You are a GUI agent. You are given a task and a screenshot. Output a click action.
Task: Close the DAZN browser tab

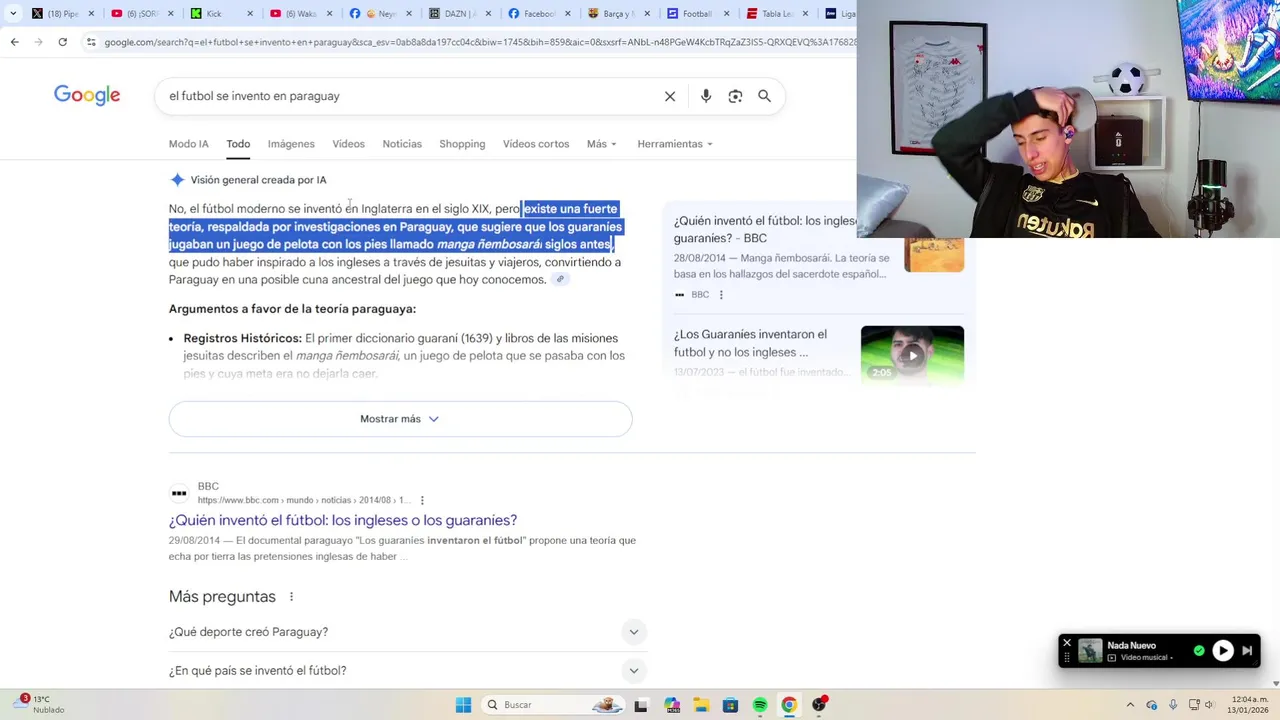tap(488, 13)
